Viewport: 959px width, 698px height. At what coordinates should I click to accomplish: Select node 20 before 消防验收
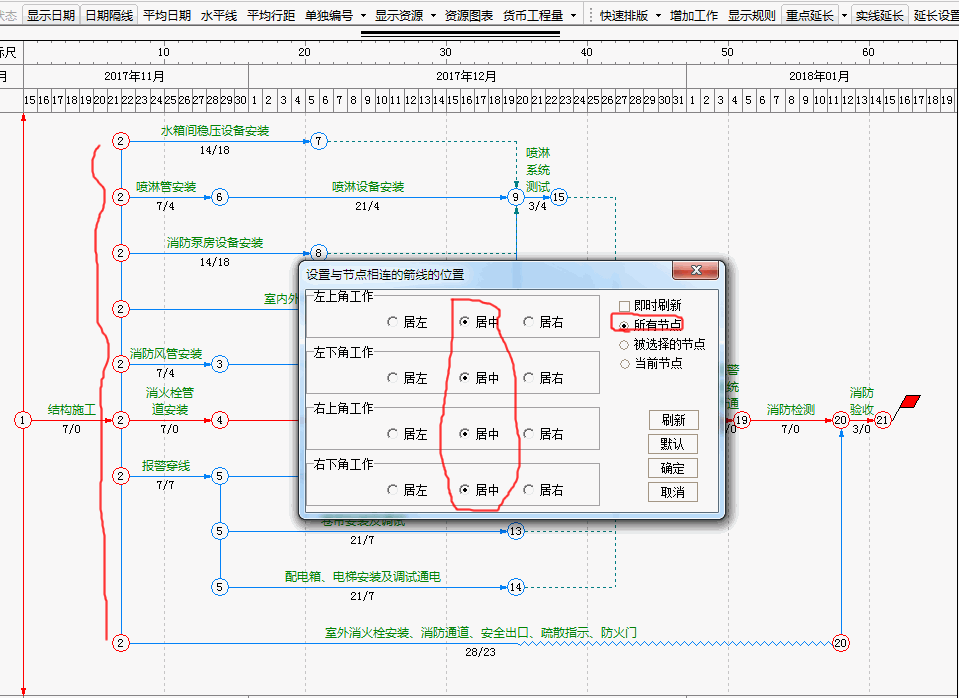pyautogui.click(x=841, y=420)
